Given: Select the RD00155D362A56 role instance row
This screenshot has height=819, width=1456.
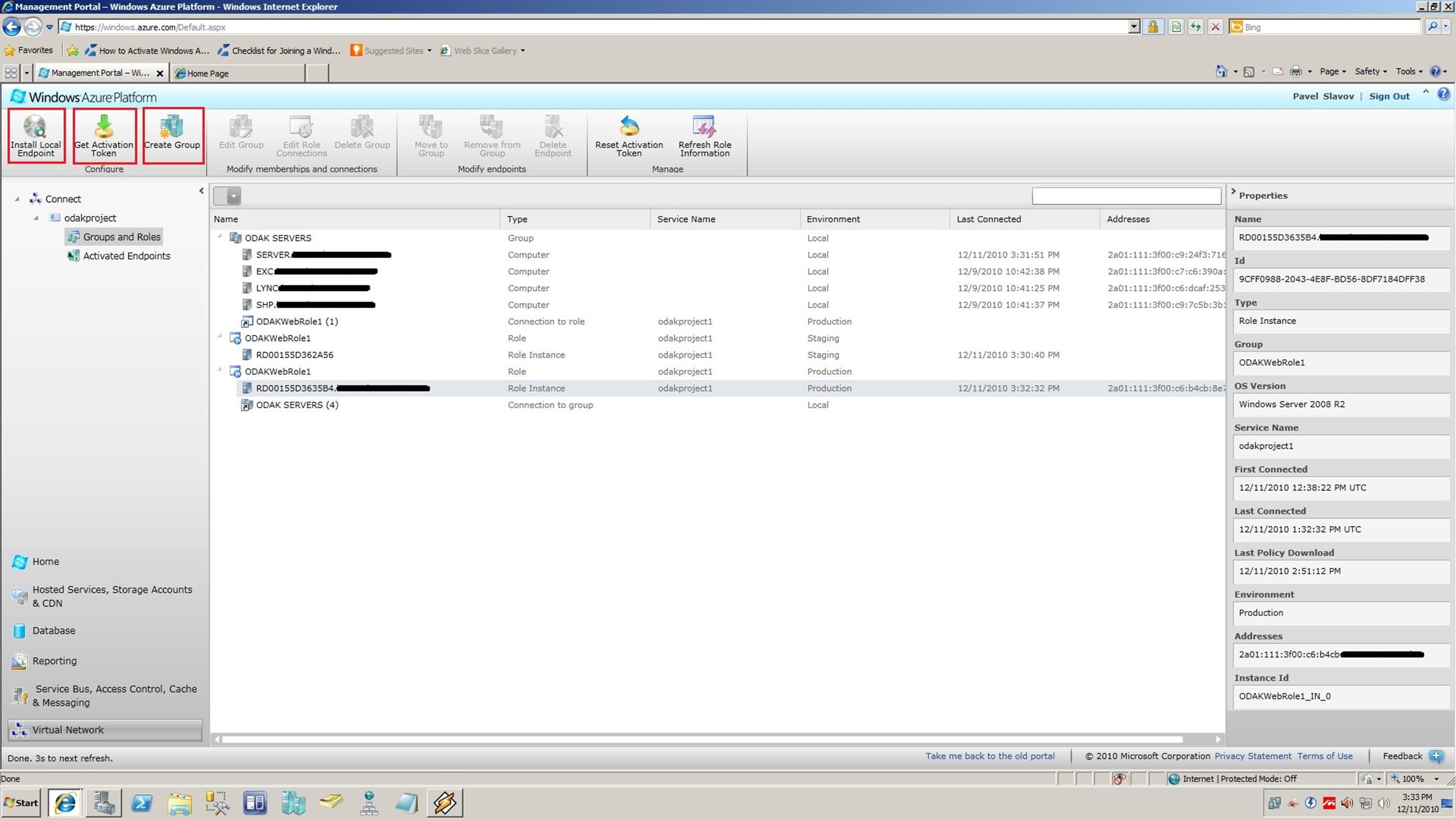Looking at the screenshot, I should 717,355.
